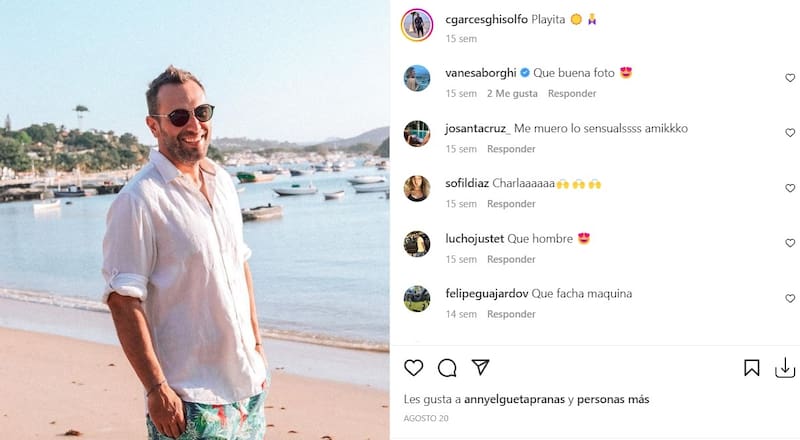Open comments with the speech bubble icon
Screen dimensions: 800x440
tap(447, 368)
